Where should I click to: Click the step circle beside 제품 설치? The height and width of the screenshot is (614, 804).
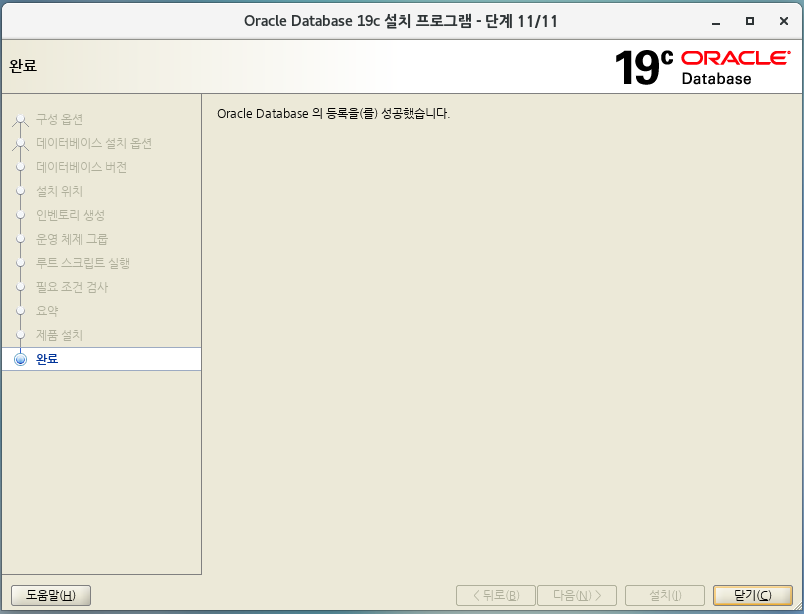[x=21, y=335]
